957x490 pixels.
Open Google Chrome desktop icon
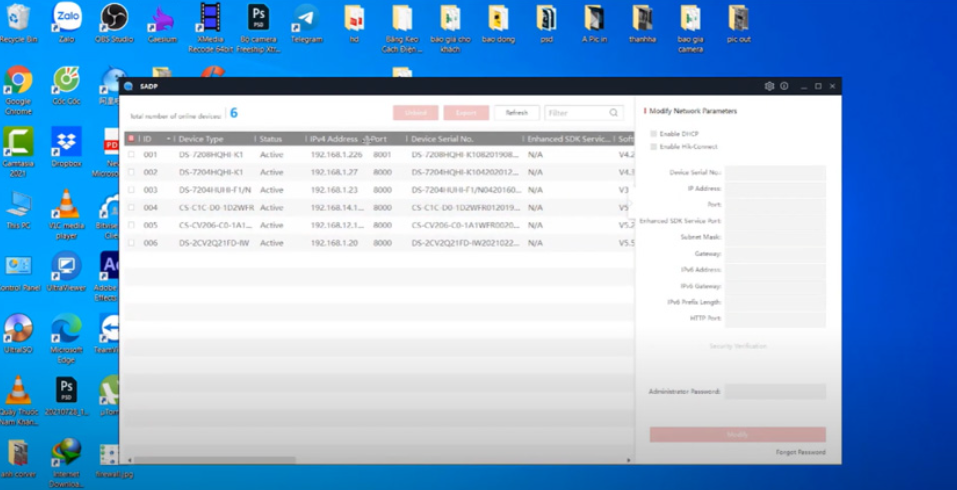click(x=18, y=80)
